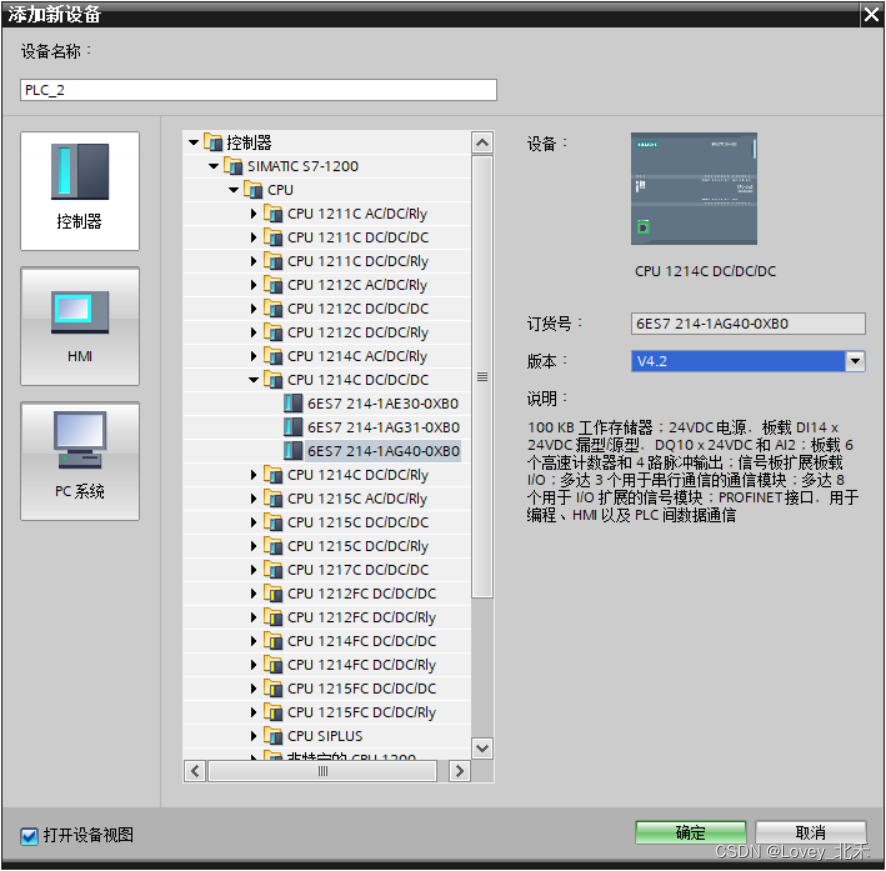Click the folder icon of CPU 1217C DC/DC/DC
This screenshot has height=871, width=886.
tap(273, 570)
